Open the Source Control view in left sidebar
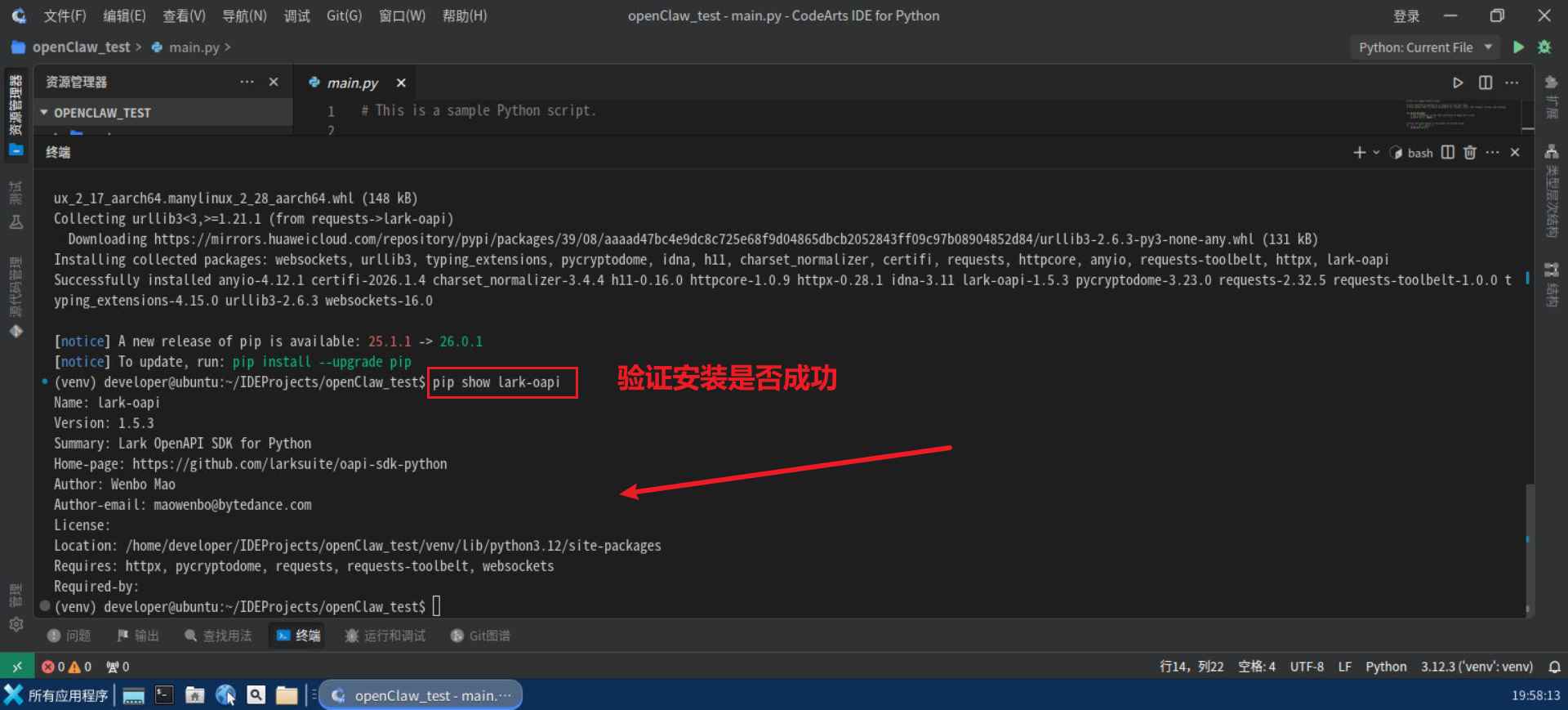 tap(16, 298)
